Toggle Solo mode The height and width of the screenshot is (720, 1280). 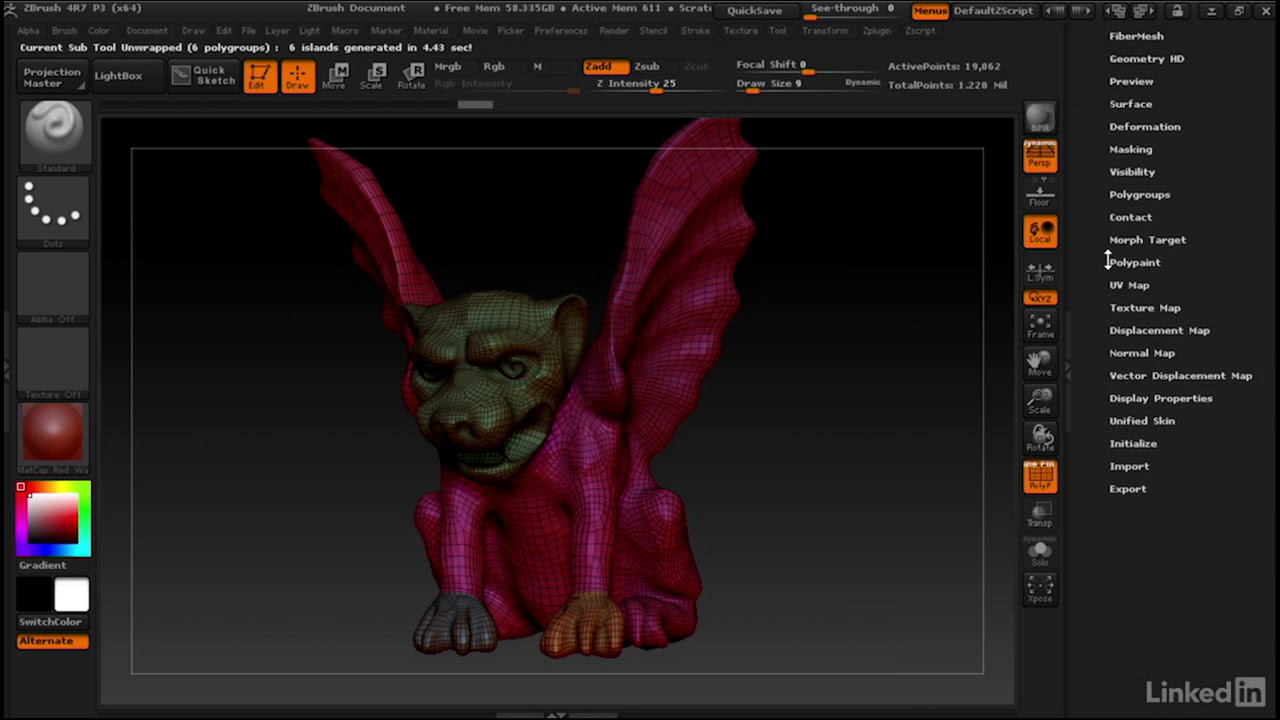(1040, 552)
